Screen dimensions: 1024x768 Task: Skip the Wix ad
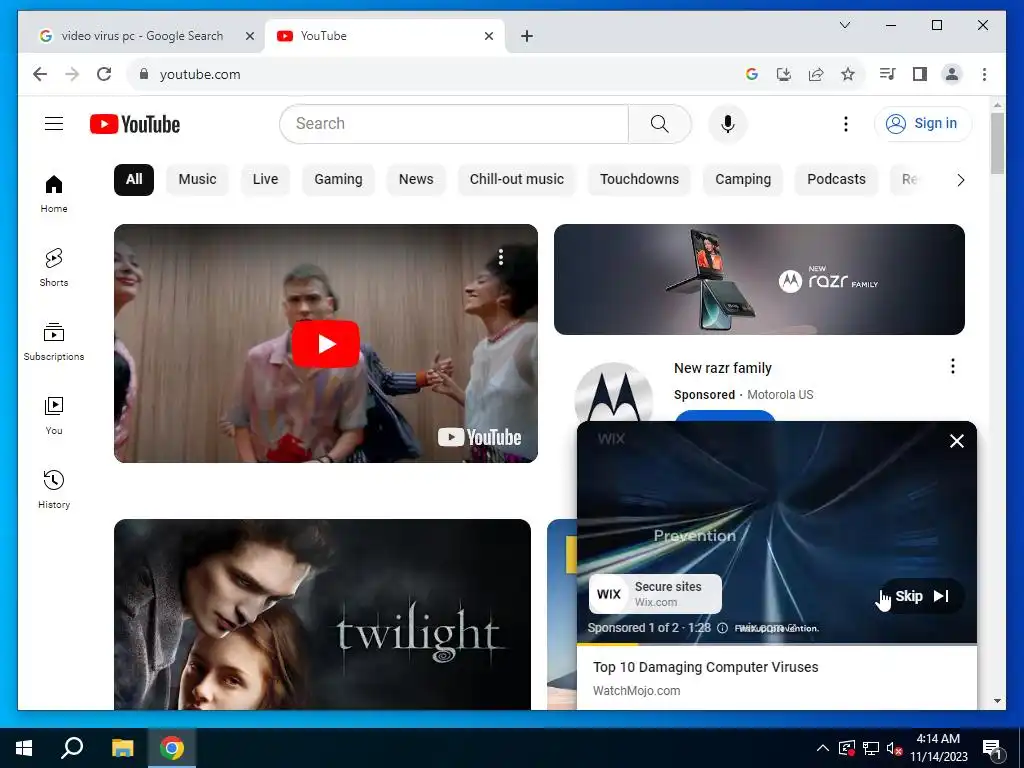pos(921,596)
